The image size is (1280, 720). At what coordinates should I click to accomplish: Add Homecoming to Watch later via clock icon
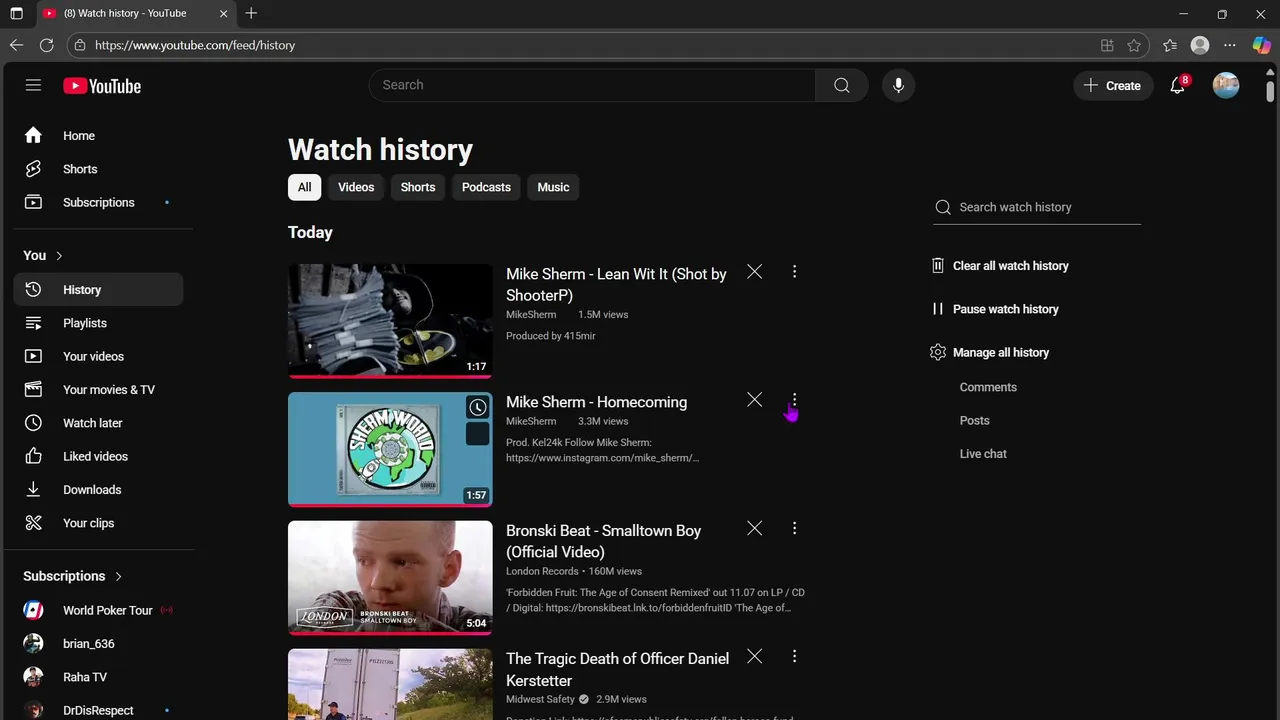[478, 407]
